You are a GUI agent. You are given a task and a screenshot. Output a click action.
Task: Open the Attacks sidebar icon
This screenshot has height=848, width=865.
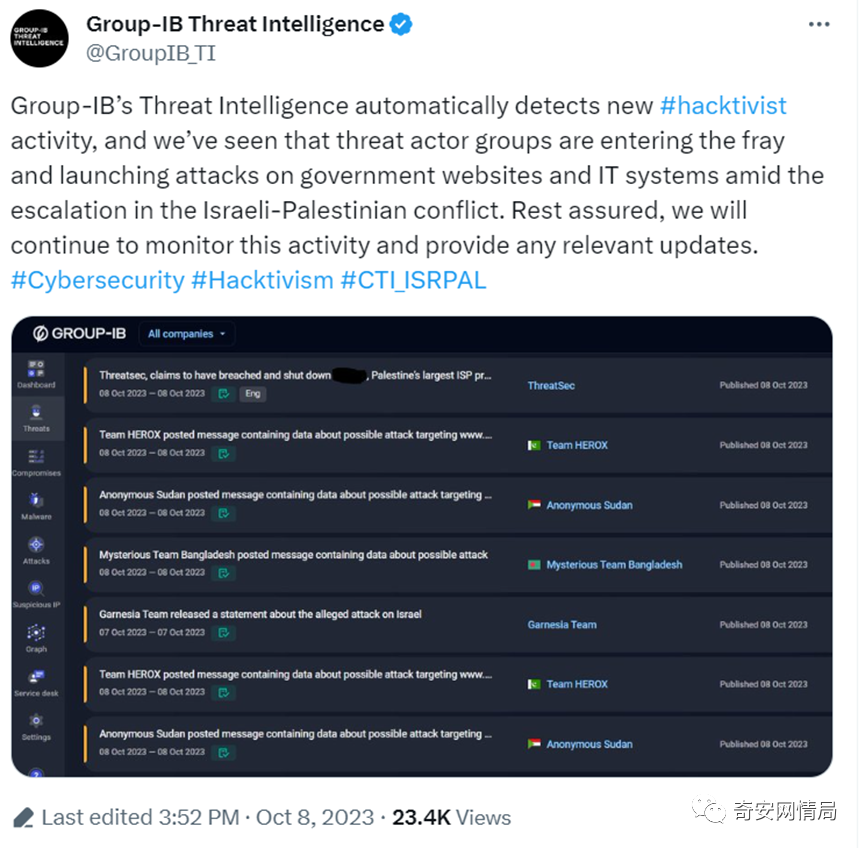[36, 545]
